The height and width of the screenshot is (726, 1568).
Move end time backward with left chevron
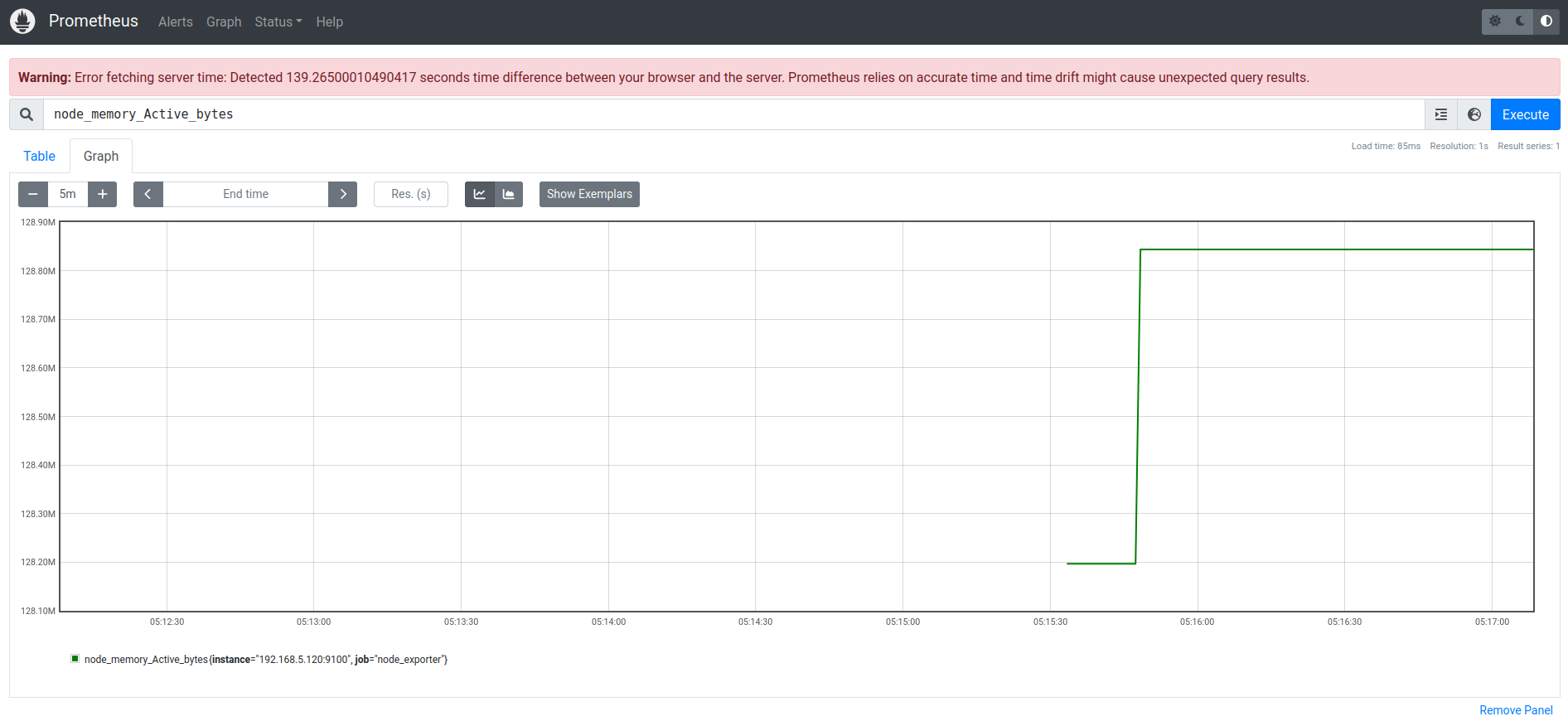pos(148,194)
